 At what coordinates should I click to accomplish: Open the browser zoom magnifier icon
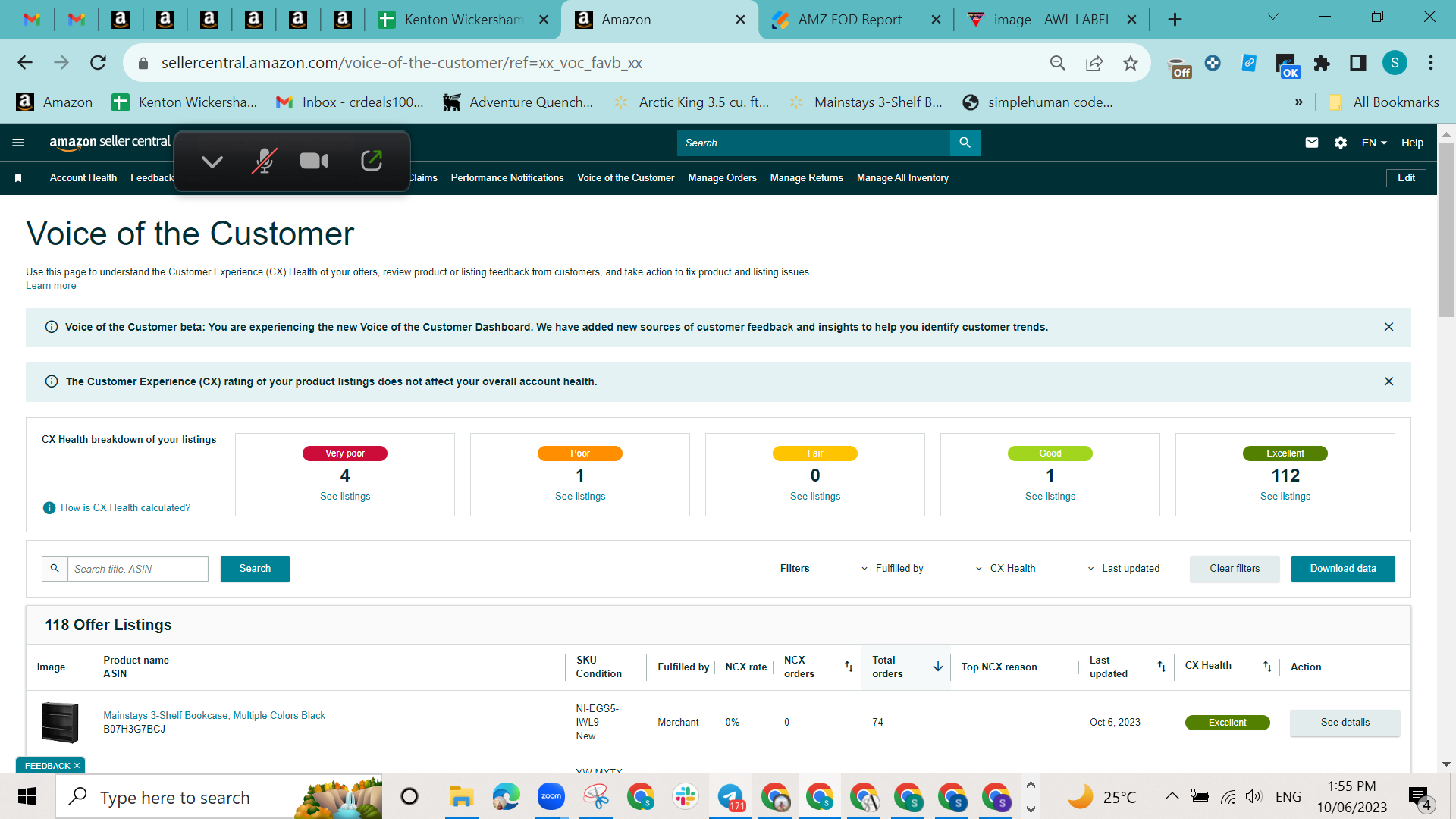tap(1058, 63)
